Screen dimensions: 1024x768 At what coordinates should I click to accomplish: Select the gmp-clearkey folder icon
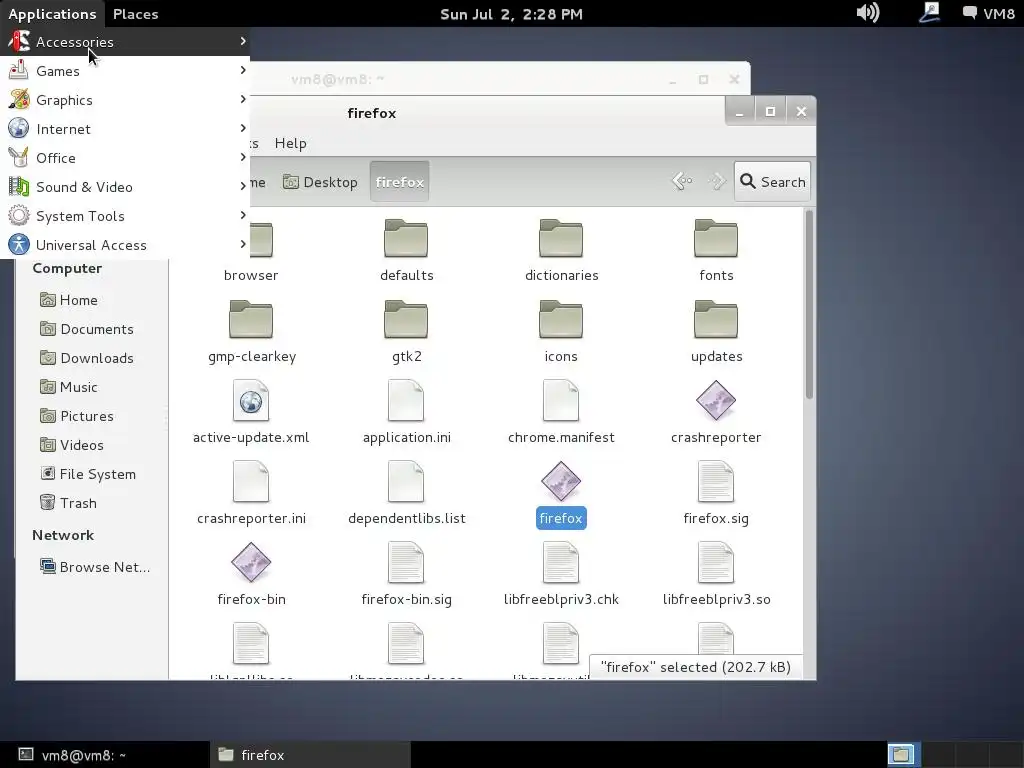(x=251, y=319)
